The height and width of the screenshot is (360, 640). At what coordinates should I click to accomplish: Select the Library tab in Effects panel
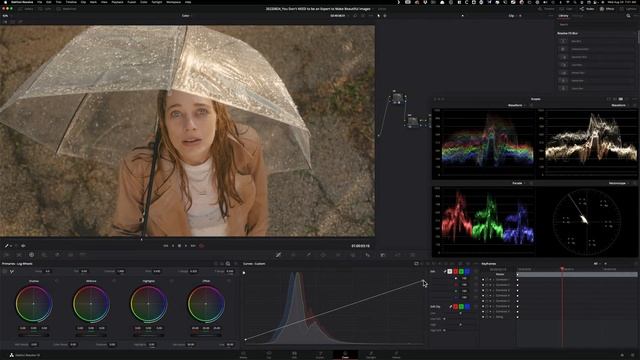(564, 16)
